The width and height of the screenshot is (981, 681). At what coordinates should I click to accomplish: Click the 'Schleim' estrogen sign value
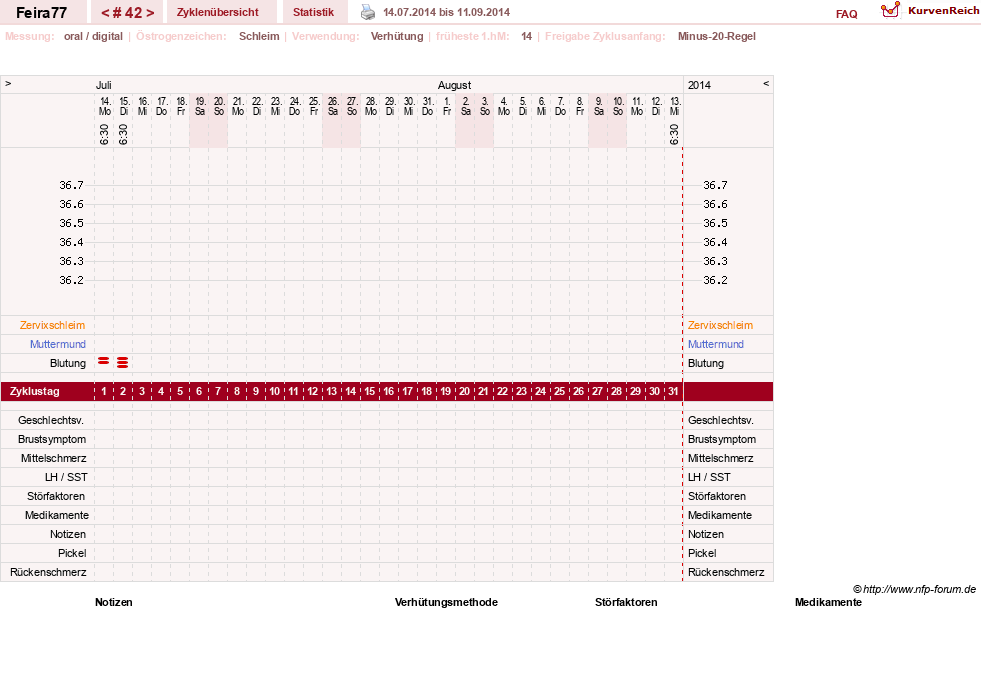pyautogui.click(x=259, y=36)
